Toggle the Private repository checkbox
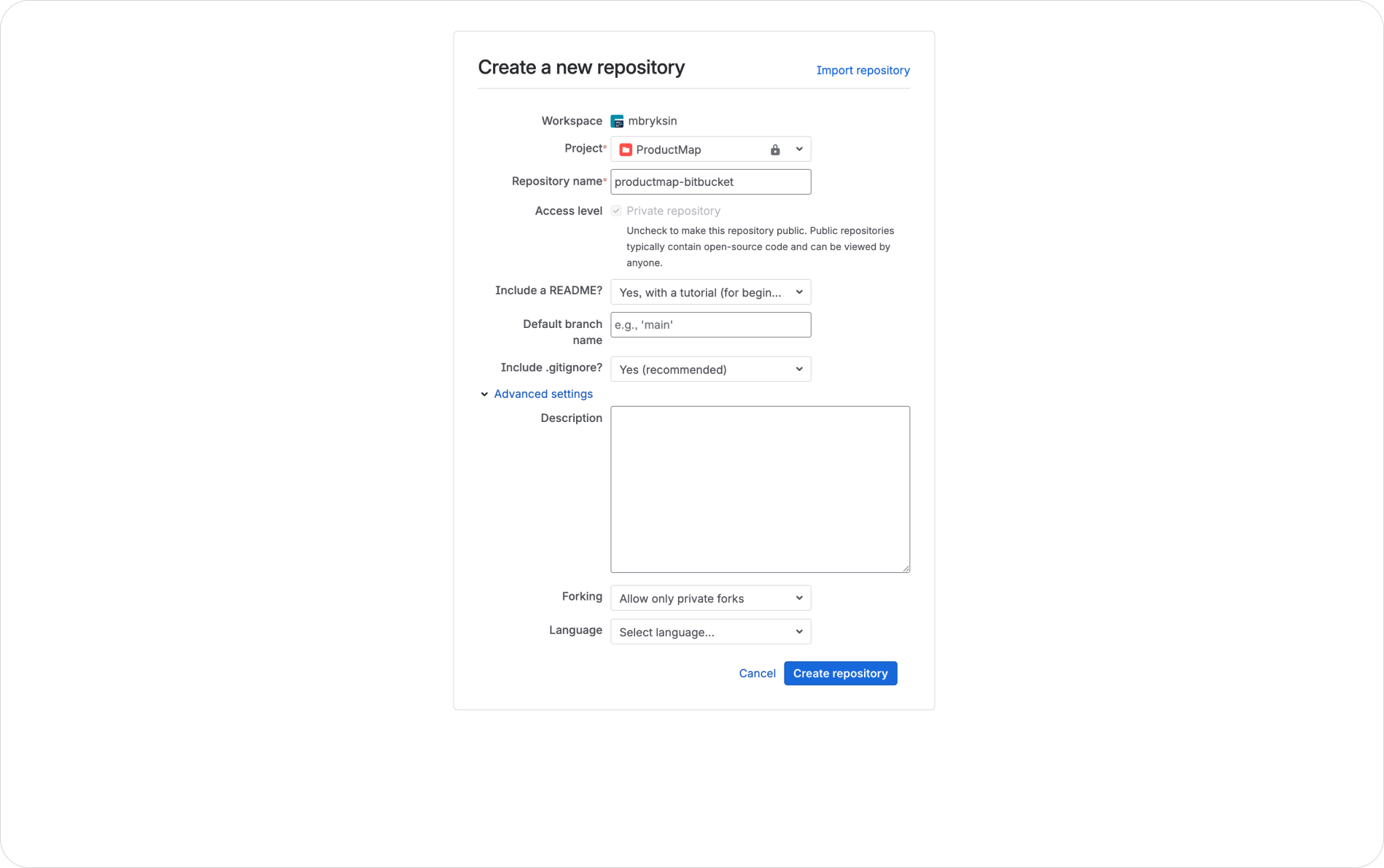Image resolution: width=1384 pixels, height=868 pixels. pos(616,211)
